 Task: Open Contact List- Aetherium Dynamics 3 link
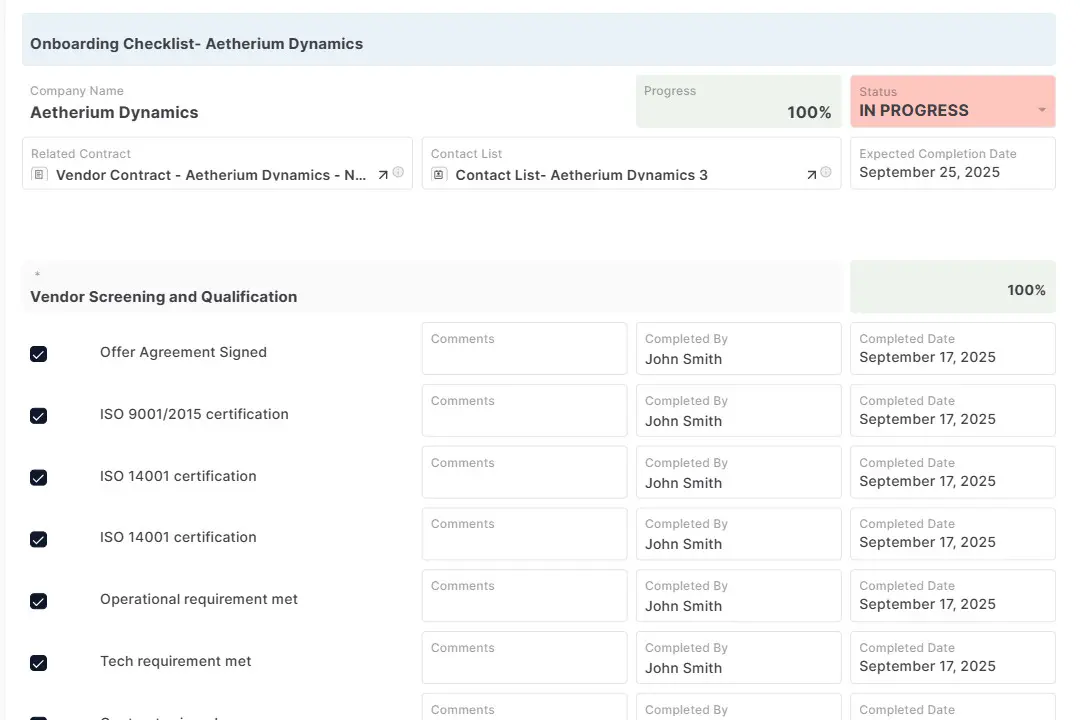[x=580, y=173]
